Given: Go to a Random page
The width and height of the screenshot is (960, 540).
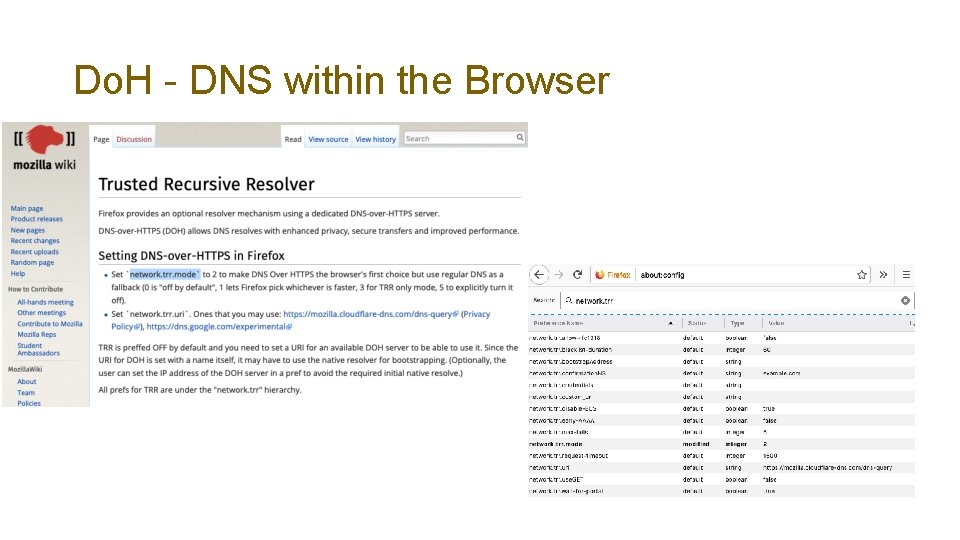Looking at the screenshot, I should [x=32, y=263].
